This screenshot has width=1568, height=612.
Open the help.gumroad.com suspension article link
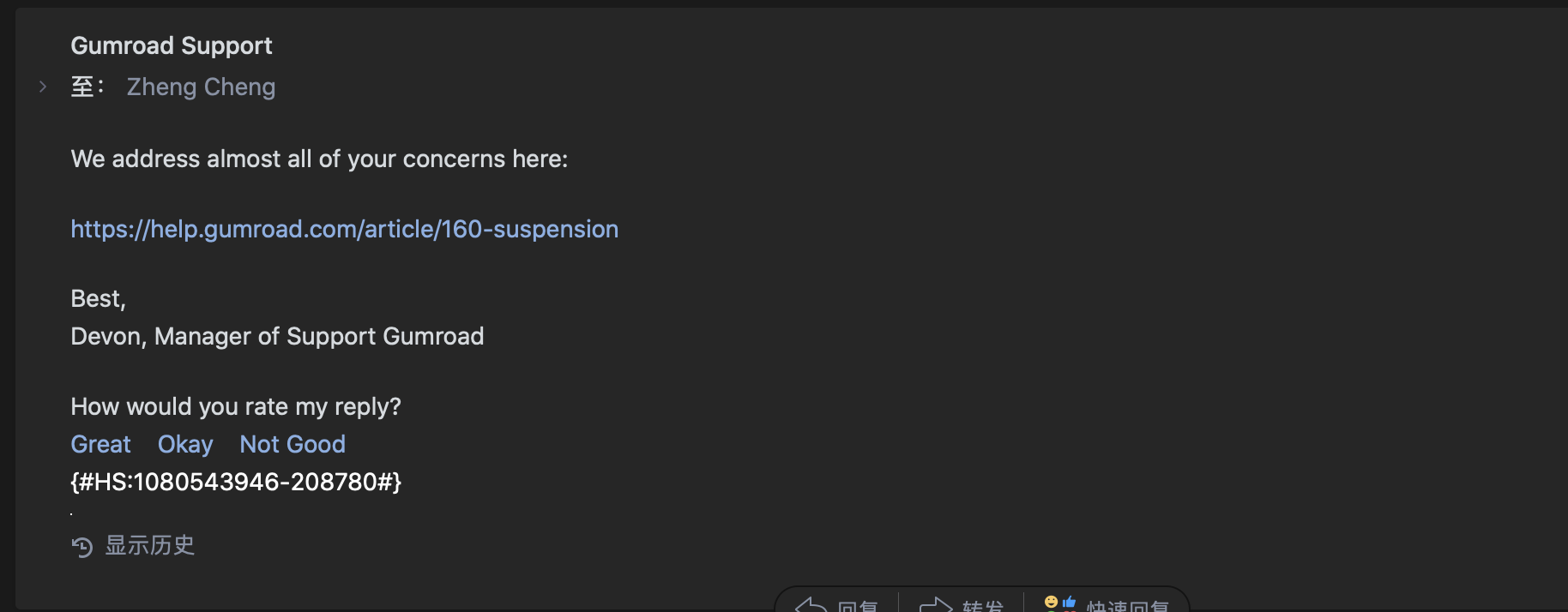(344, 229)
